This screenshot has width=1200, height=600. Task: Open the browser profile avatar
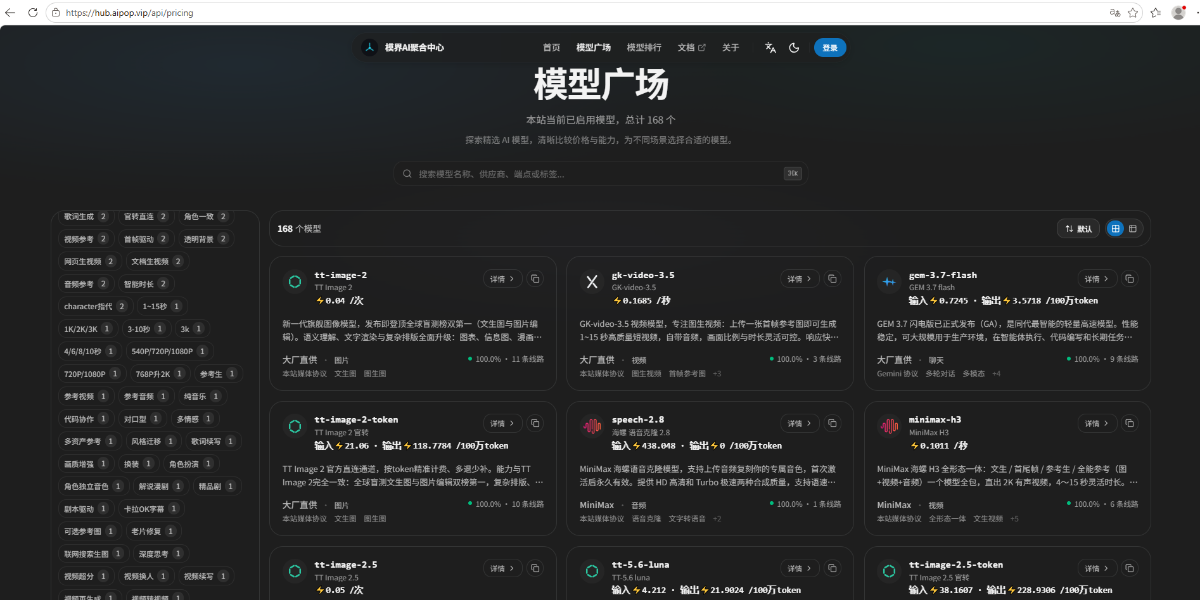[1178, 13]
